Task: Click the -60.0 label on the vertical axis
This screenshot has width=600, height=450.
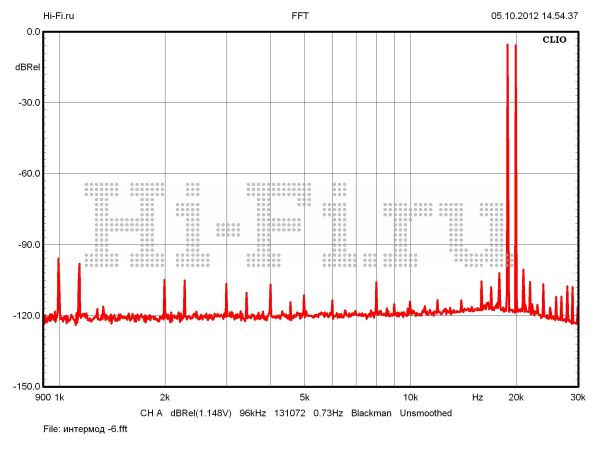Action: pos(27,174)
